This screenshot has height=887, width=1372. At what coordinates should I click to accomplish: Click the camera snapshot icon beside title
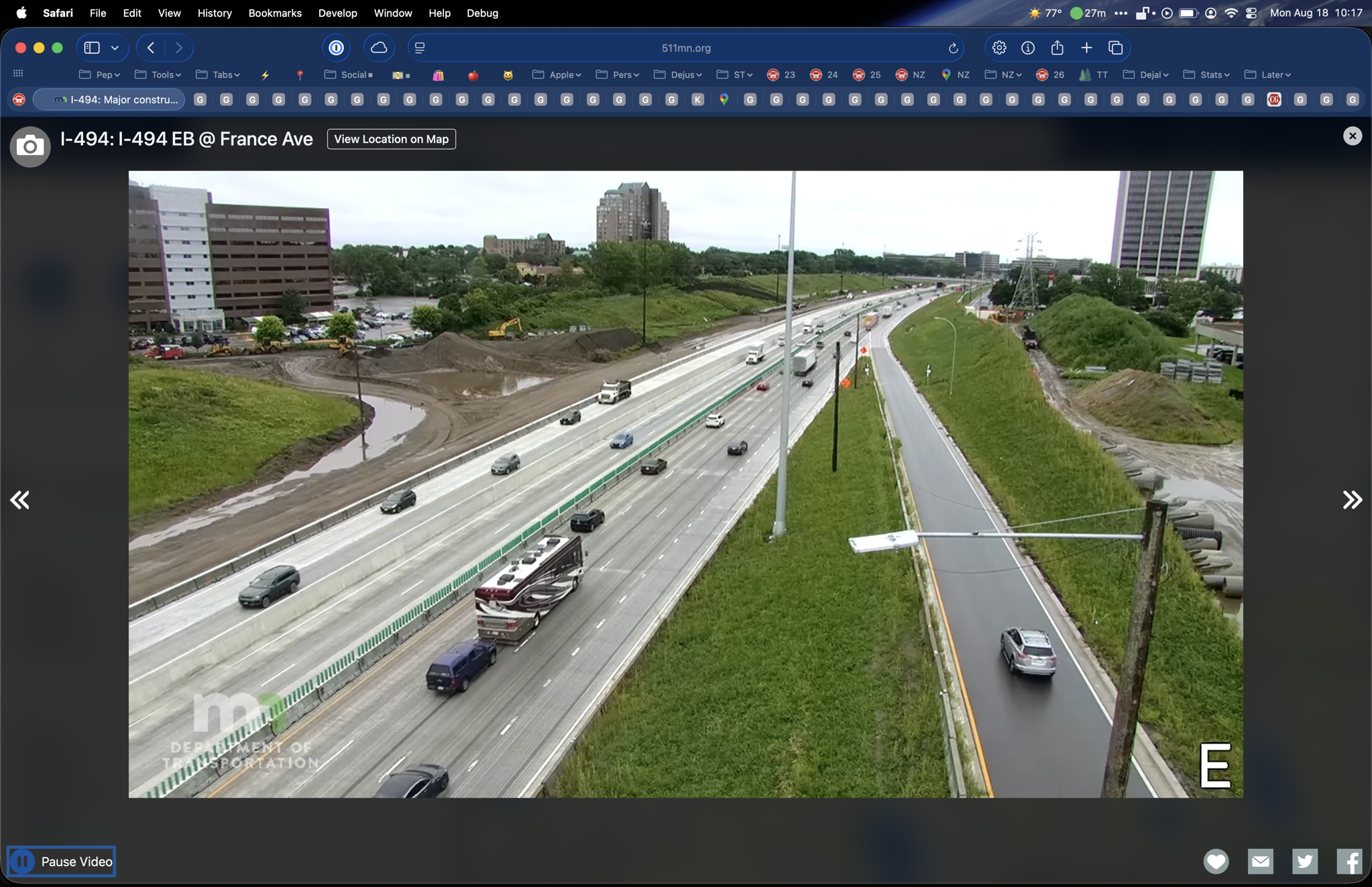pos(30,146)
